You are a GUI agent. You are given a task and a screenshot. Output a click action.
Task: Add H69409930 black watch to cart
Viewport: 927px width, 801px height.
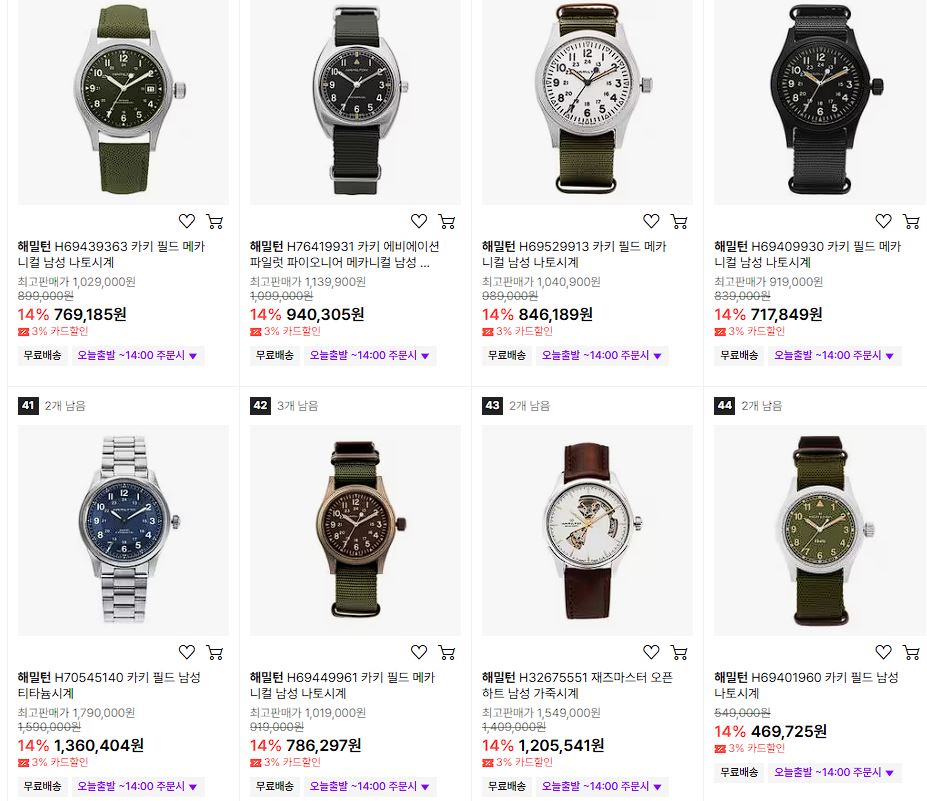tap(912, 221)
